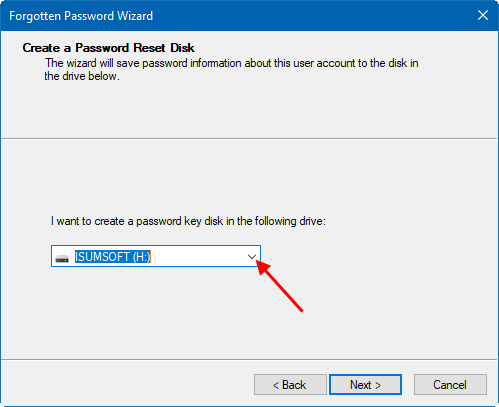This screenshot has height=407, width=499.
Task: Return with the Back button
Action: coord(290,385)
